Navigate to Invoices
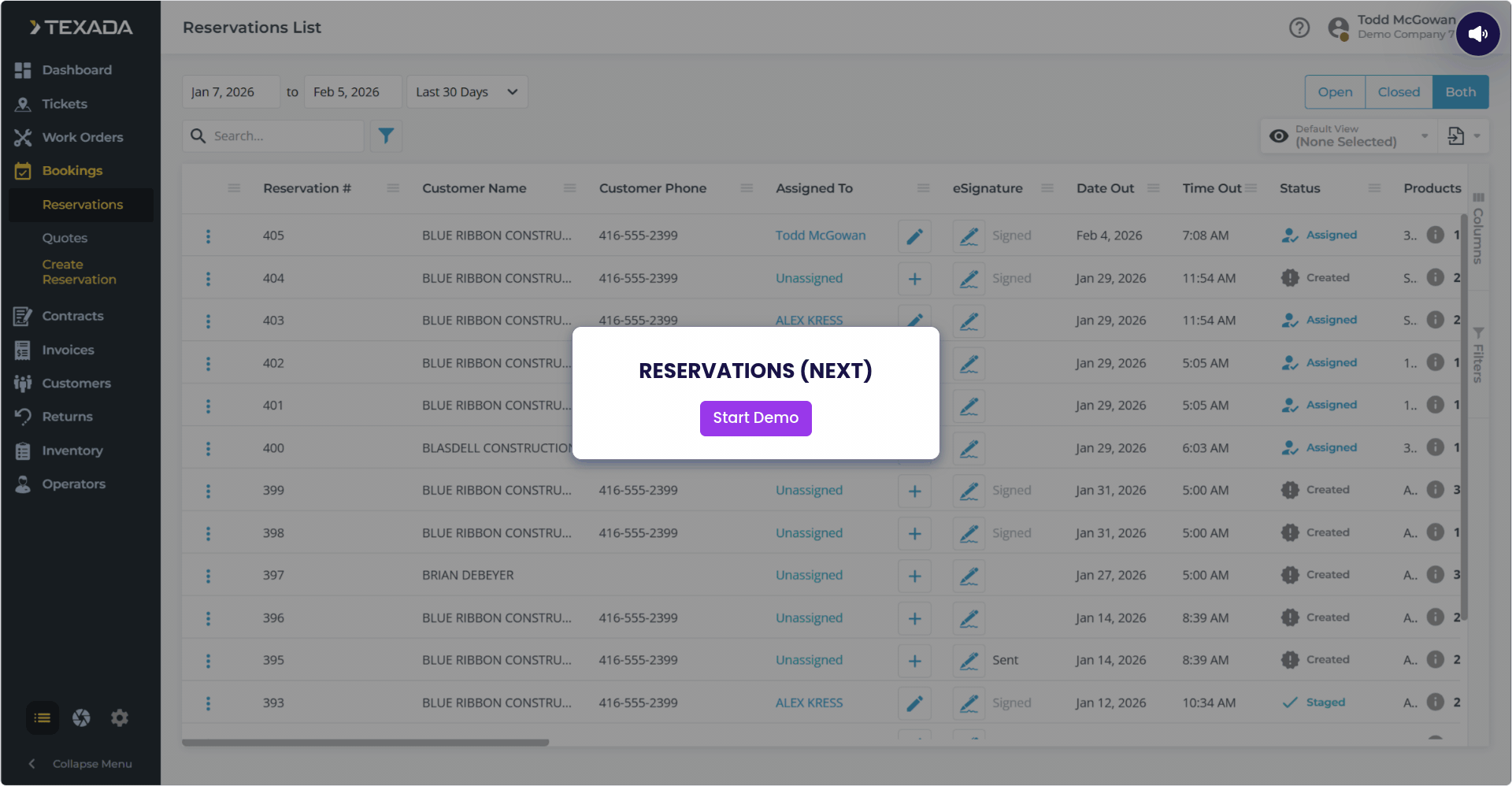This screenshot has height=786, width=1512. (x=68, y=350)
